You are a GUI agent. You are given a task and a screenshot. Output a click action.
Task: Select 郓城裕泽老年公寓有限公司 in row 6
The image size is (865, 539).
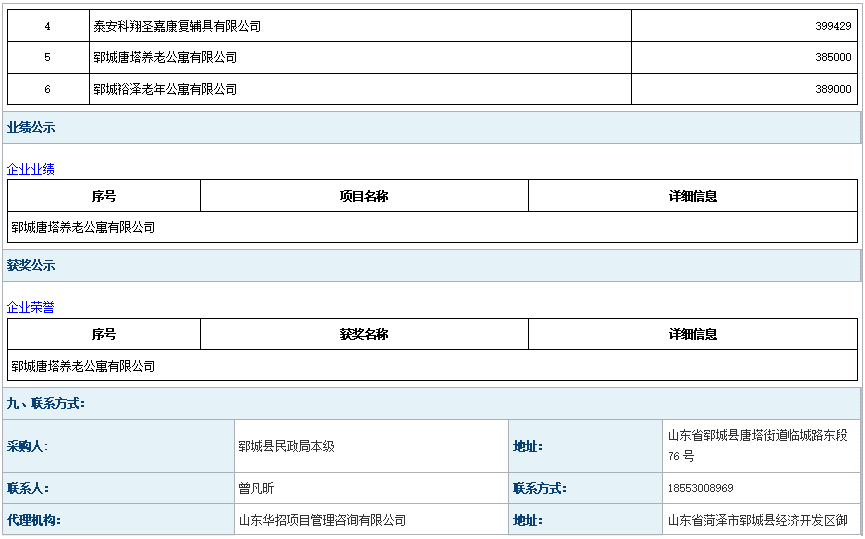[165, 90]
